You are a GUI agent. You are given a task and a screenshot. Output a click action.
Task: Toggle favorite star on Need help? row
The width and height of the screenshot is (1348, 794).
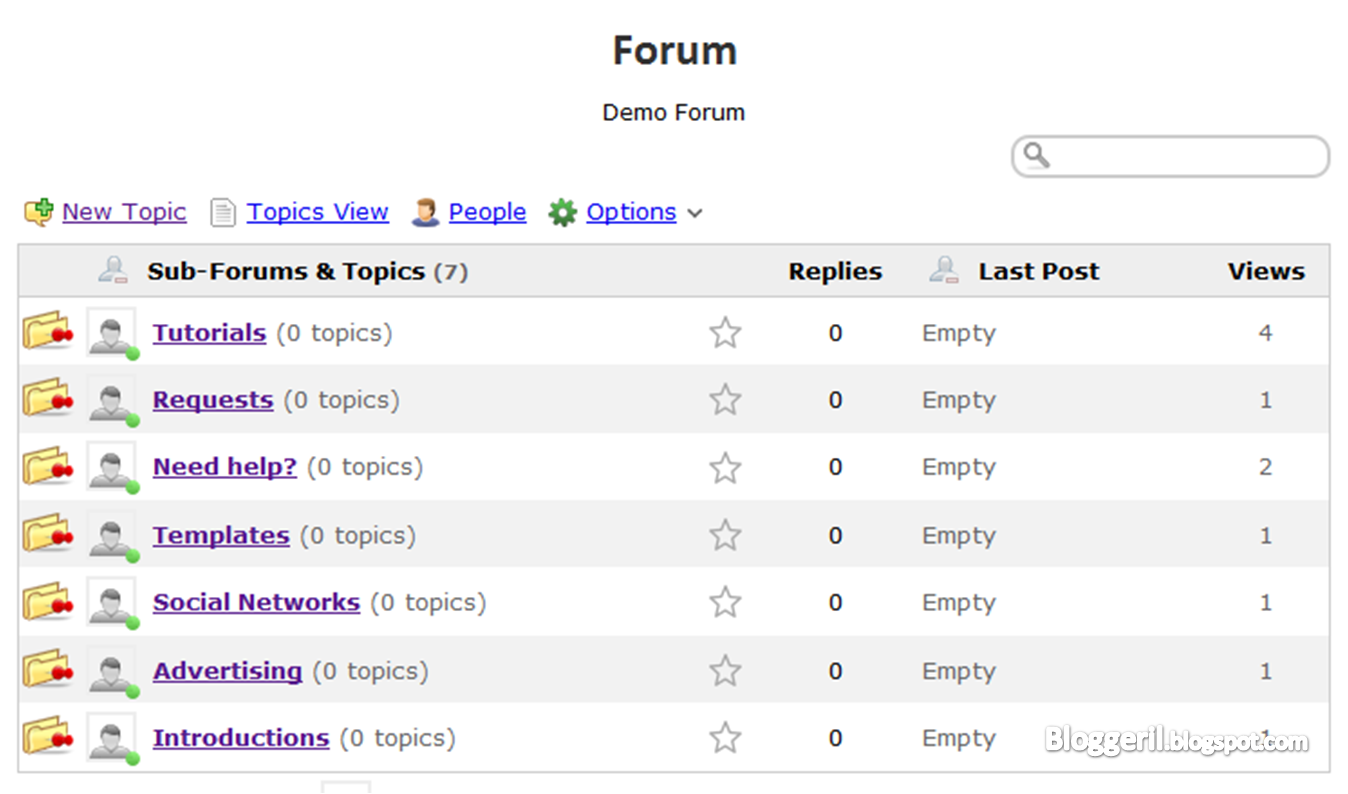[725, 468]
